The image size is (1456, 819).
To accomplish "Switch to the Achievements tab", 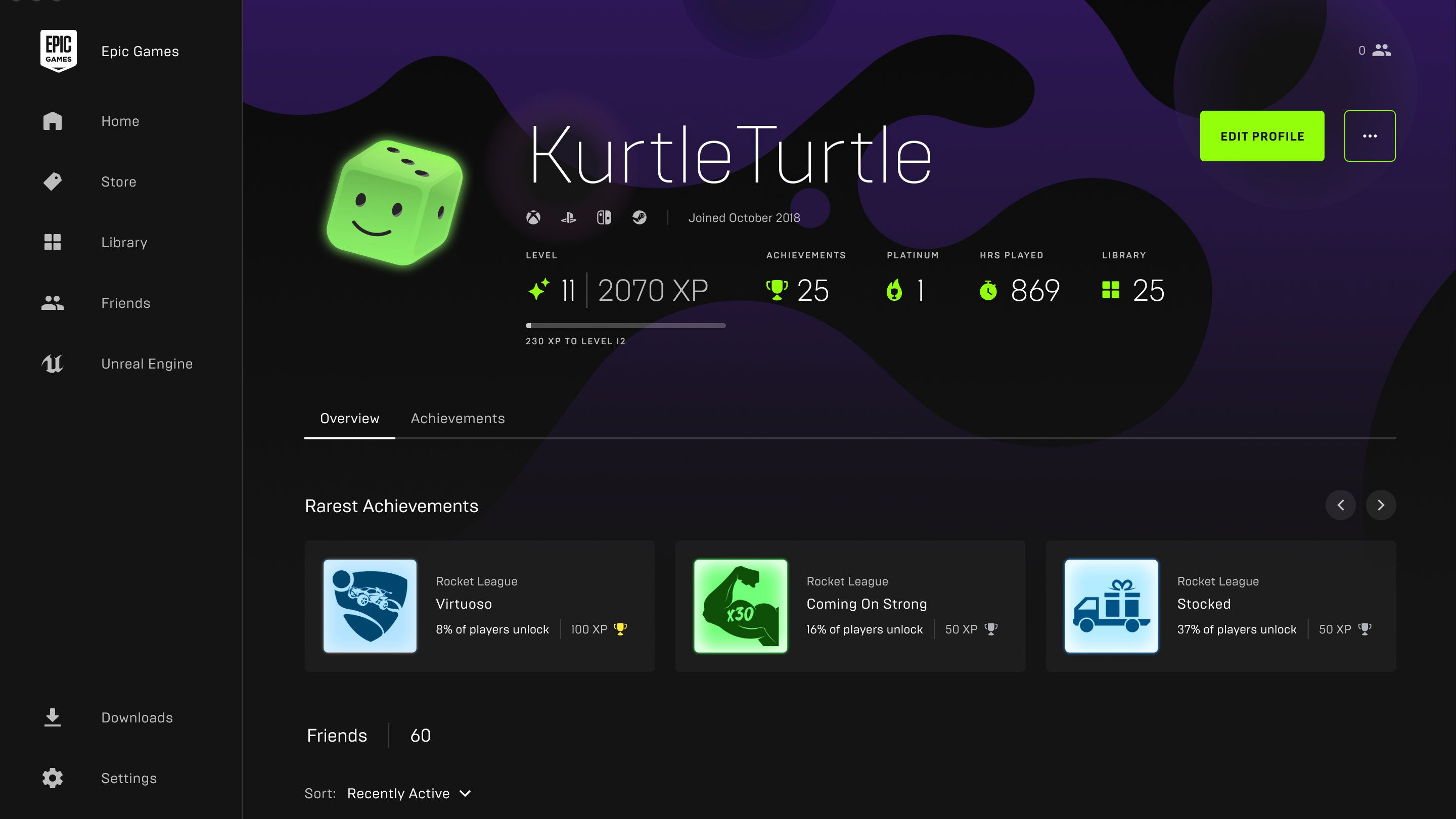I will pos(457,418).
